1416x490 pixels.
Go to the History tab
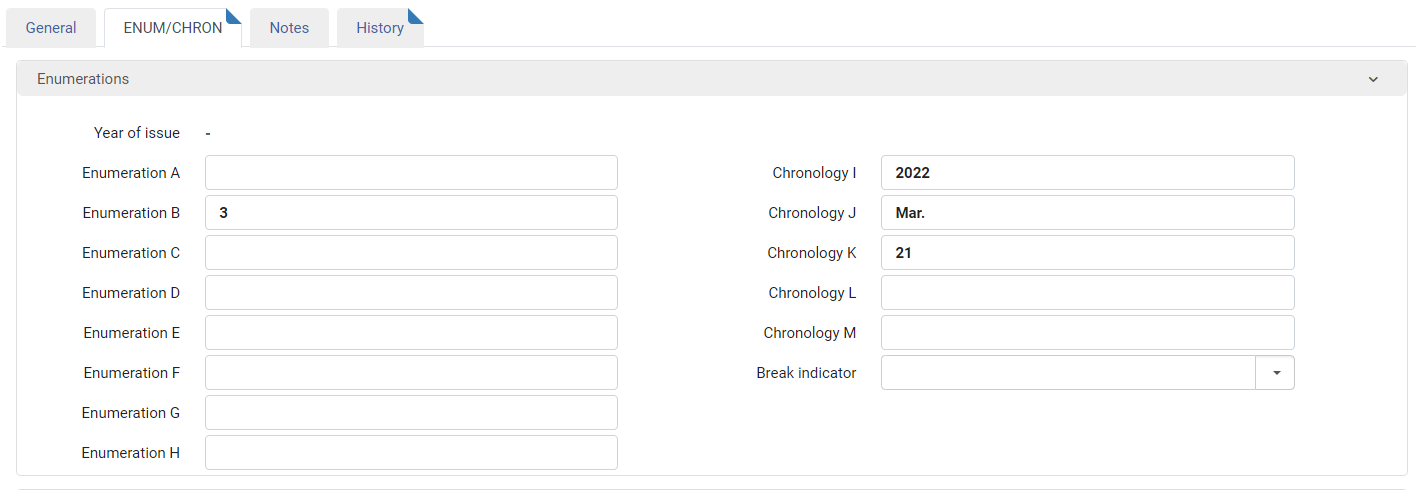tap(380, 28)
